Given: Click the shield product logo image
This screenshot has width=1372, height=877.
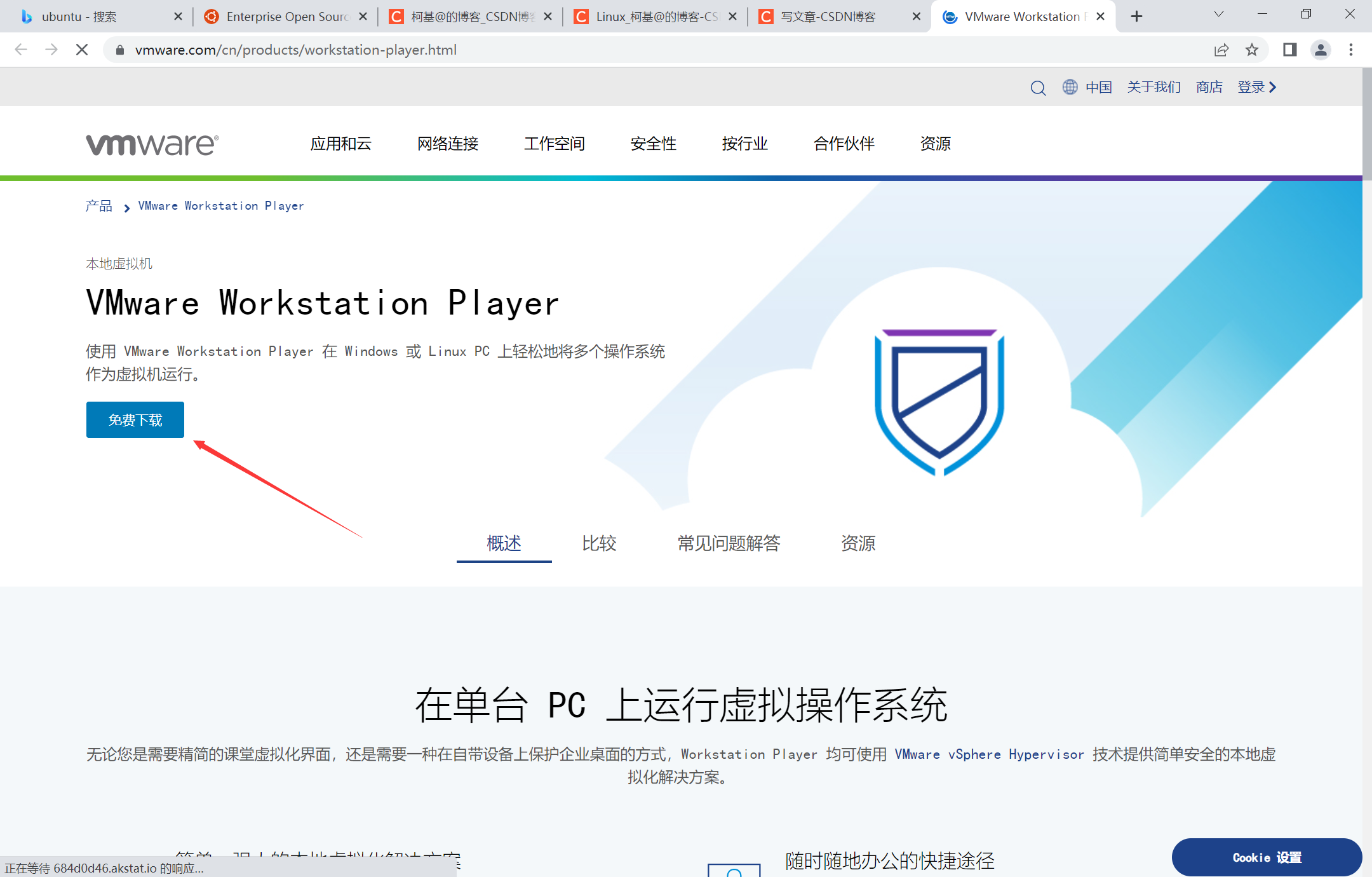Looking at the screenshot, I should click(939, 402).
